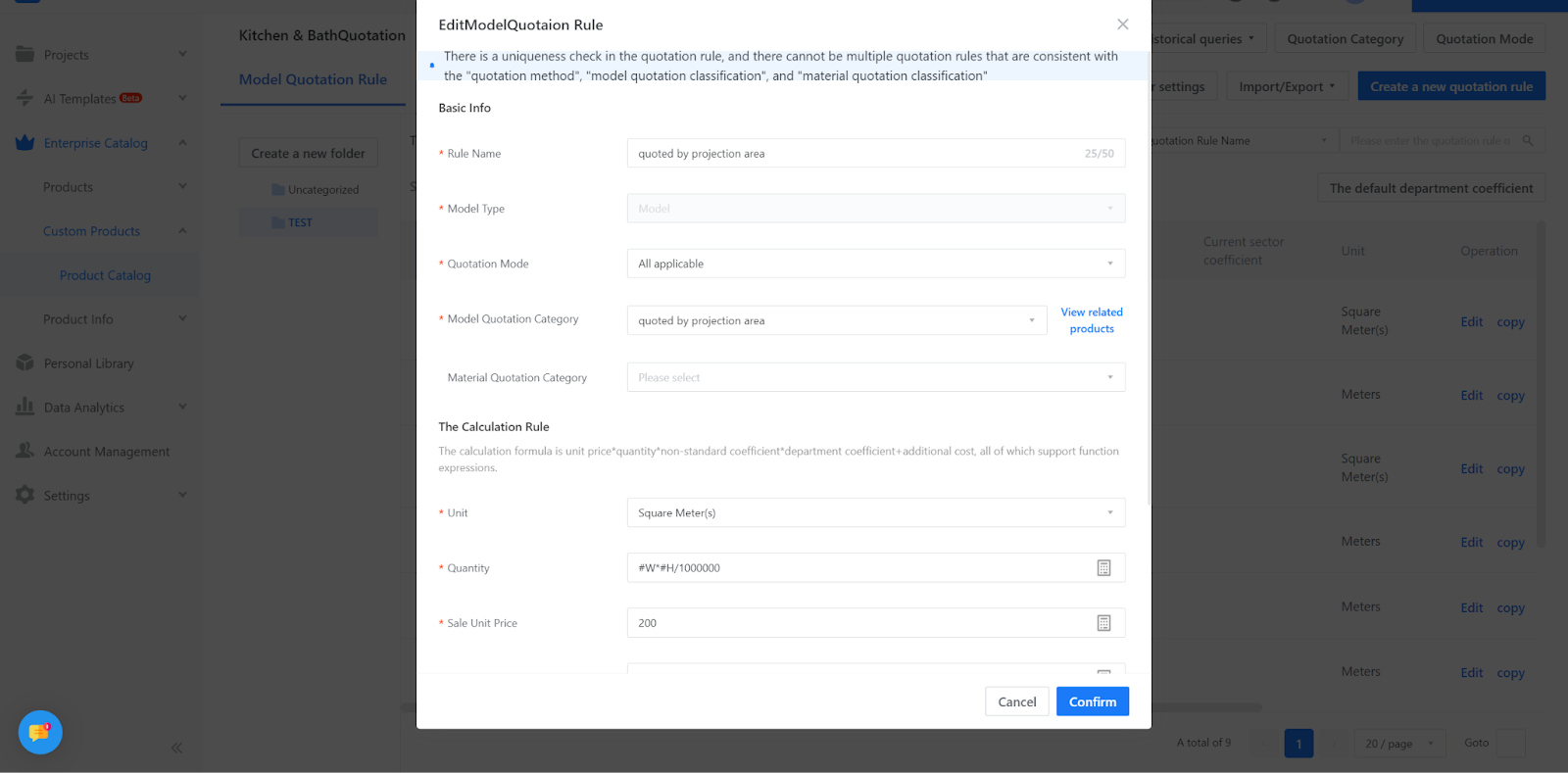
Task: Click the chat support bubble icon
Action: [40, 732]
